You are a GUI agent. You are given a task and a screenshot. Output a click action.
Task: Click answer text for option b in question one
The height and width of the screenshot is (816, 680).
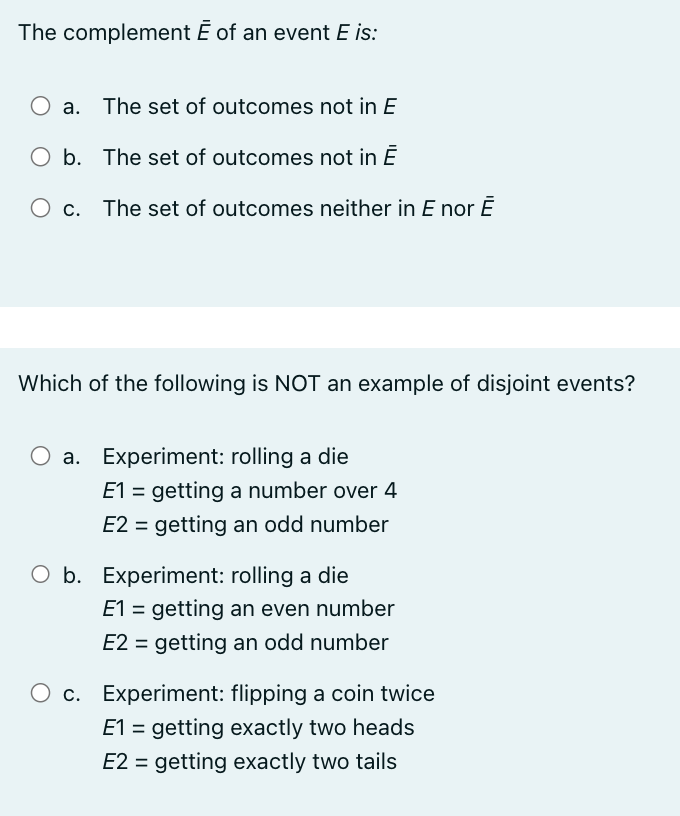(x=250, y=157)
